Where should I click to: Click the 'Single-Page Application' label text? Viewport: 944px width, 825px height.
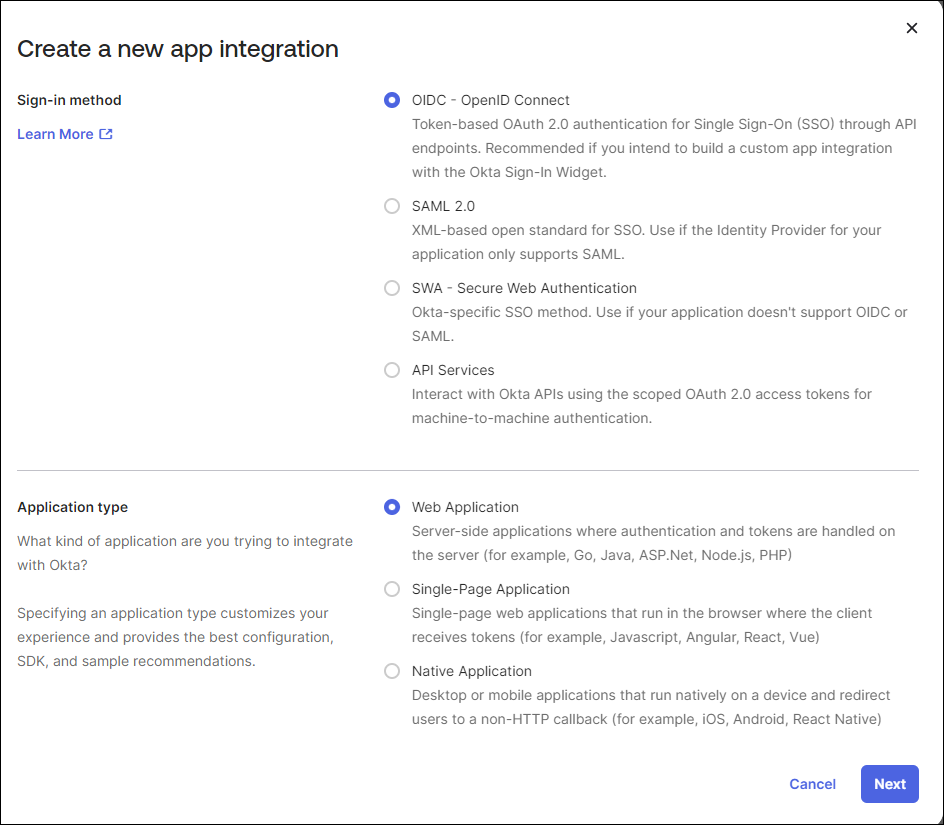coord(490,589)
